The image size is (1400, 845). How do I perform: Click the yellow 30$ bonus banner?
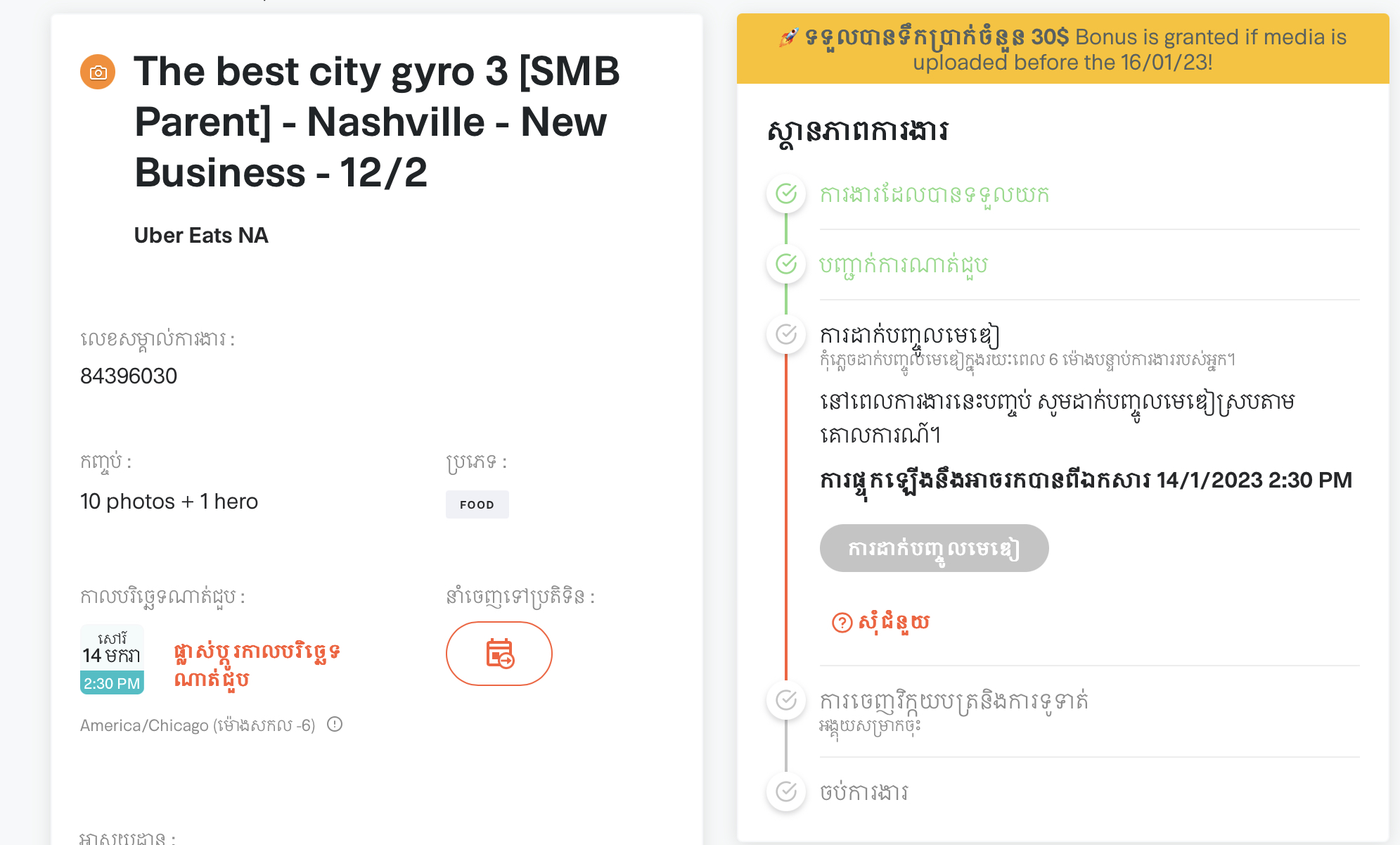pyautogui.click(x=1062, y=49)
